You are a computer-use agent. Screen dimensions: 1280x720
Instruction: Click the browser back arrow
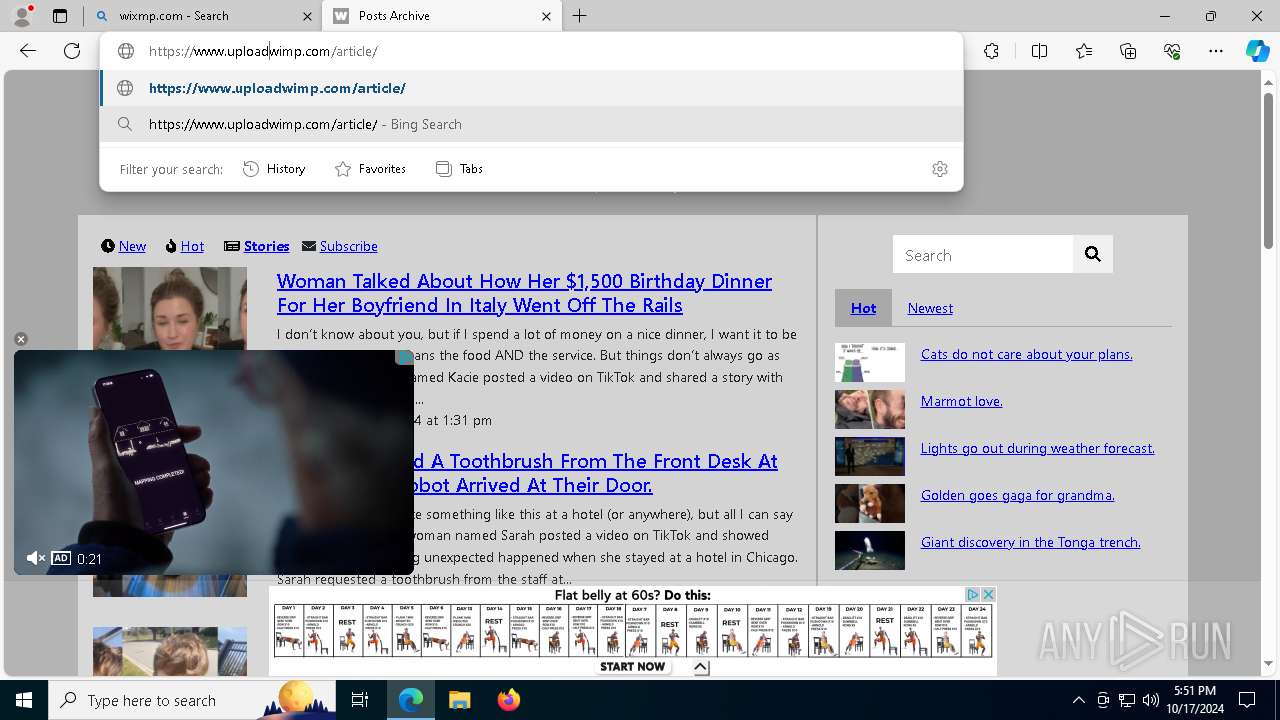click(28, 51)
